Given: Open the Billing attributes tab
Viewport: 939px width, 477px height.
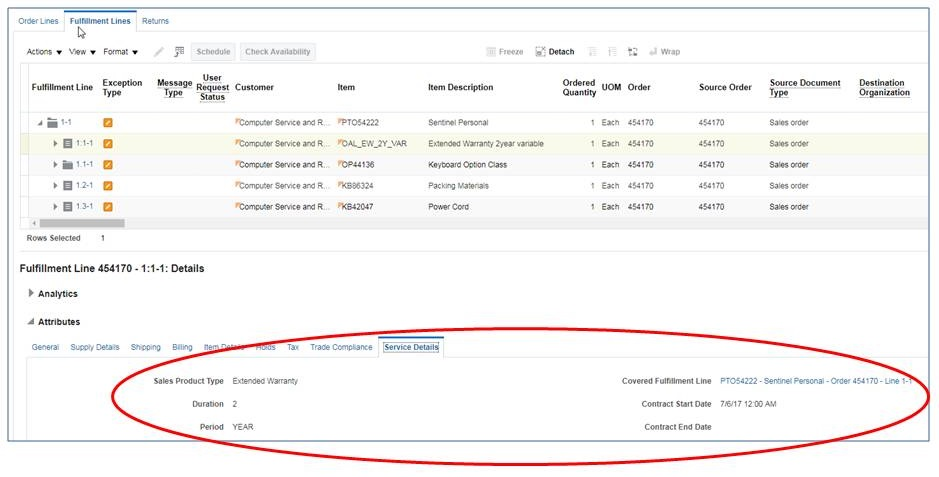Looking at the screenshot, I should [182, 347].
